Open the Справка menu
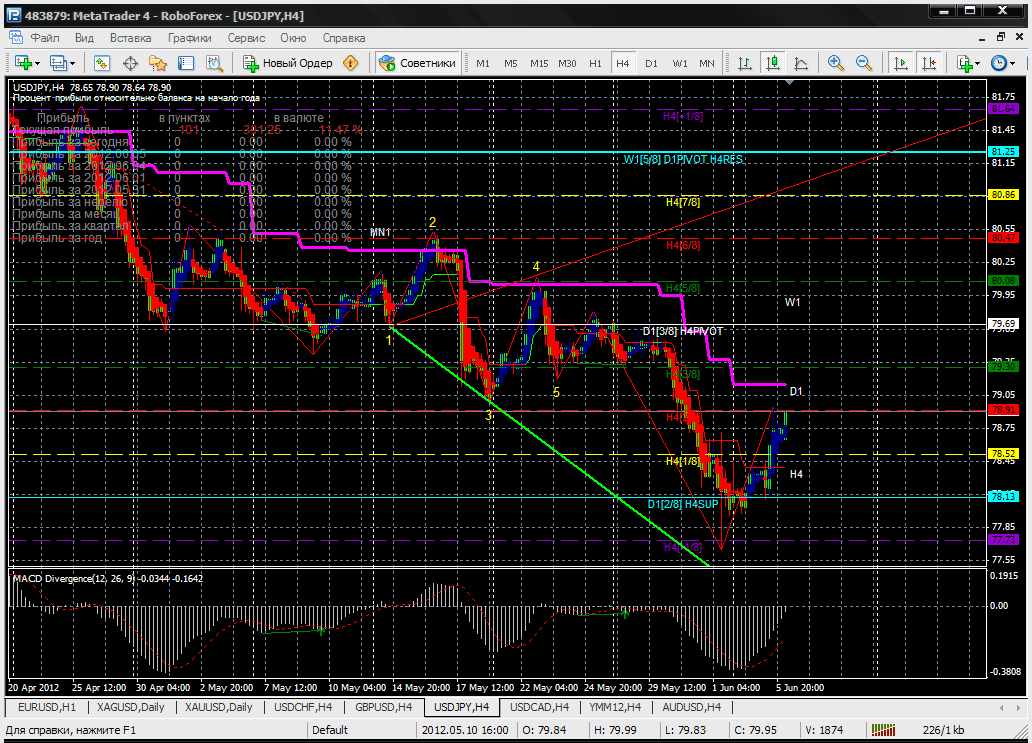This screenshot has width=1032, height=743. (344, 38)
